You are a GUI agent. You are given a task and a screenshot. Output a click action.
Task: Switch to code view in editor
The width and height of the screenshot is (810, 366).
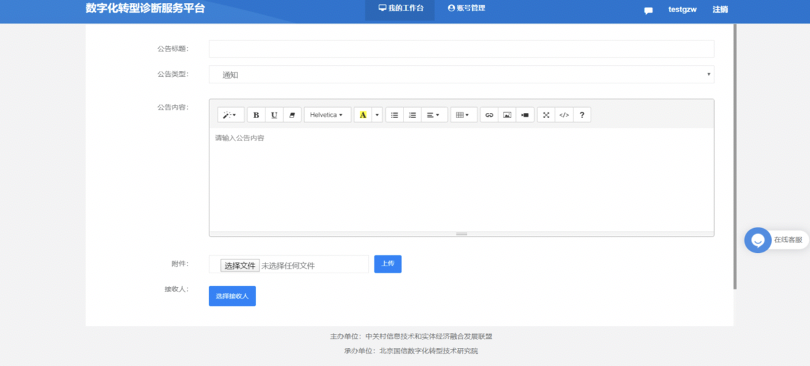(564, 115)
